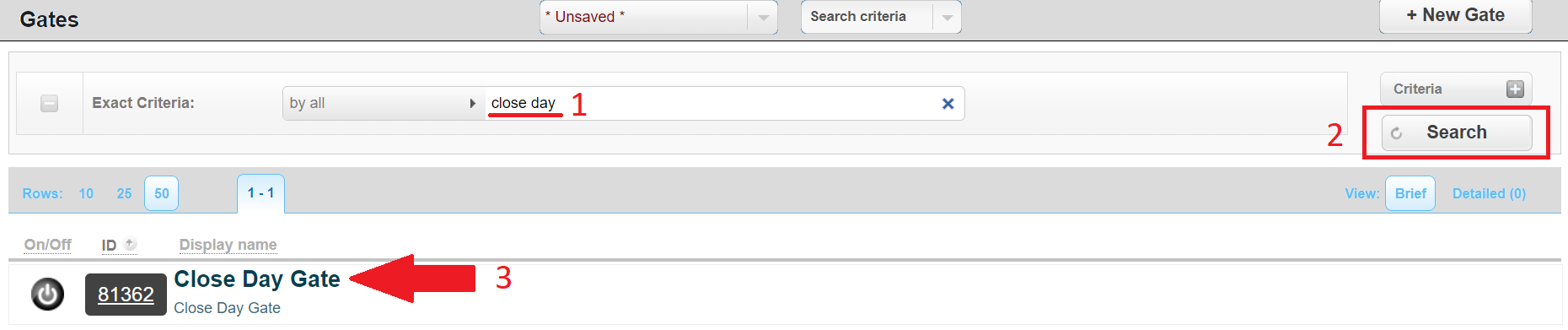Click the refresh icon in Search button
Image resolution: width=1568 pixels, height=330 pixels.
coord(1396,133)
